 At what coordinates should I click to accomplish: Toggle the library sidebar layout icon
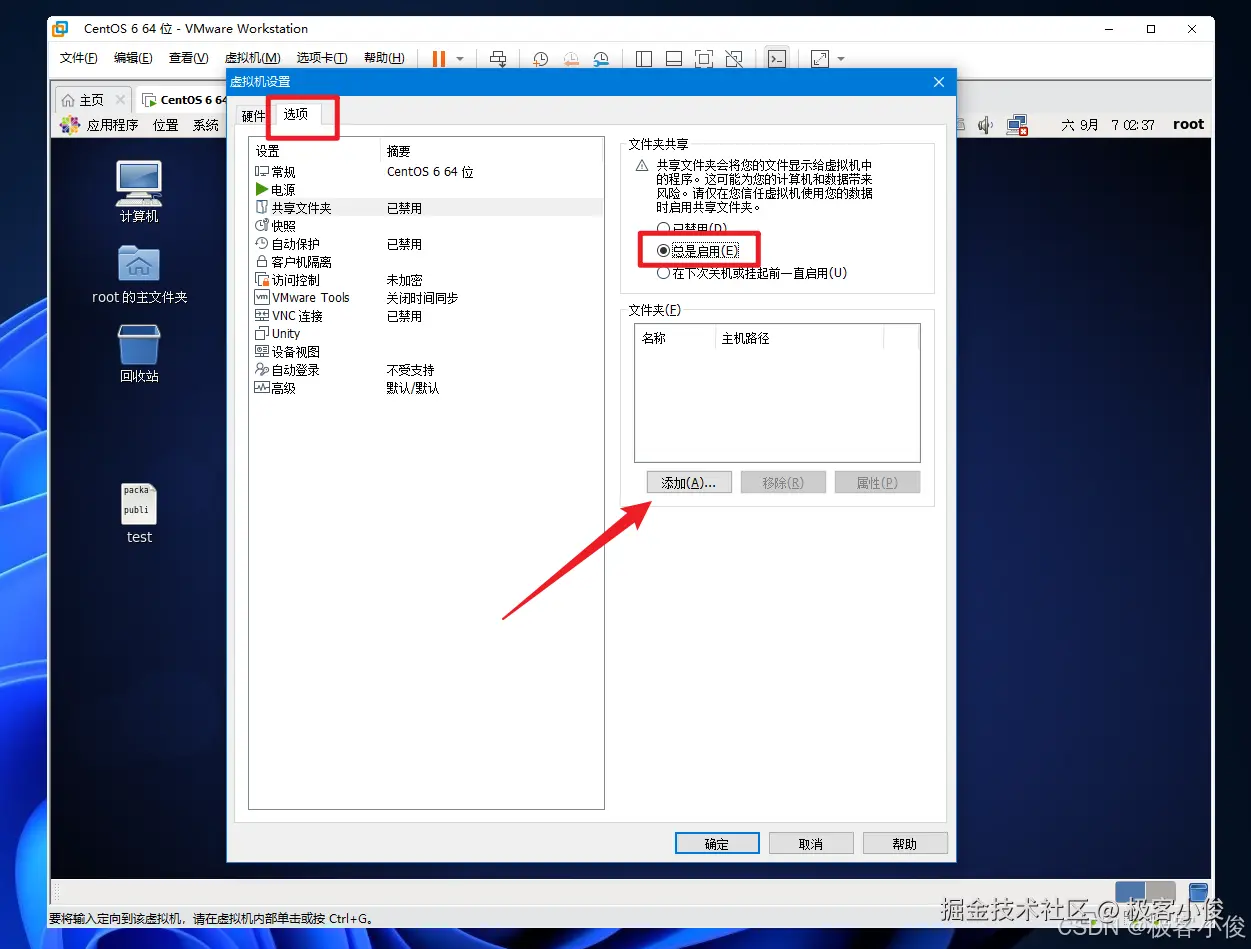pyautogui.click(x=644, y=59)
